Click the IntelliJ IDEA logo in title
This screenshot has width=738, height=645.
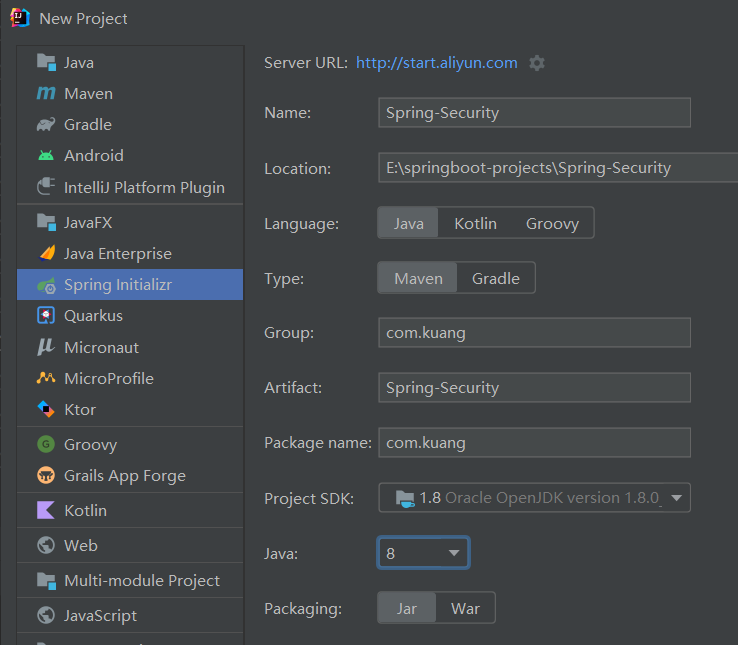(x=20, y=18)
